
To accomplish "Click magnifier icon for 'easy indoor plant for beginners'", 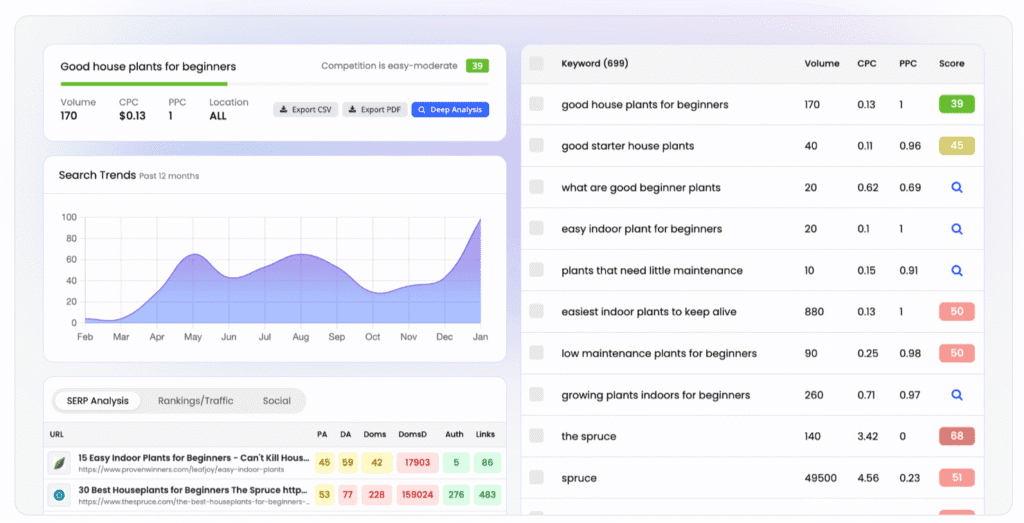I will click(x=956, y=229).
